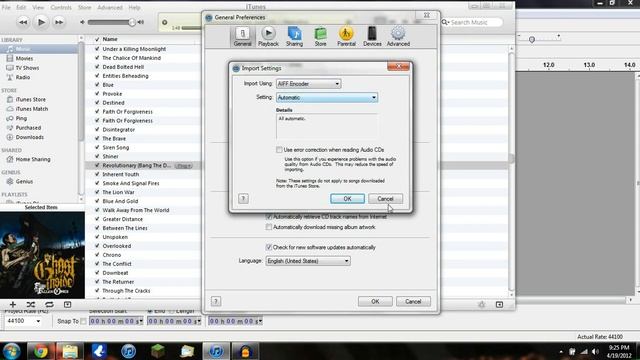The width and height of the screenshot is (640, 360).
Task: Toggle the shuffle icon in iTunes
Action: click(31, 304)
